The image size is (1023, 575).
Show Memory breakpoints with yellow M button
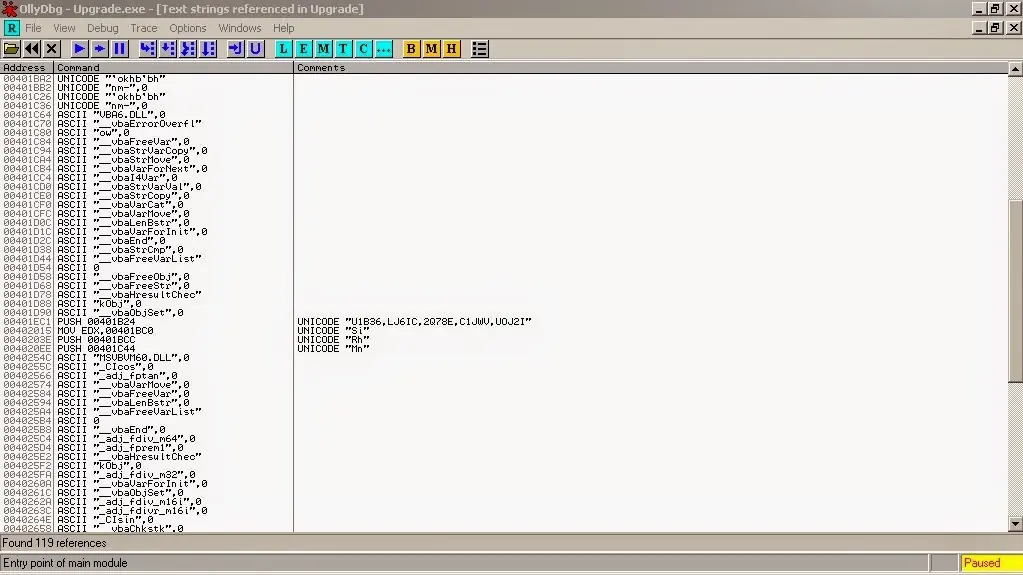point(431,49)
